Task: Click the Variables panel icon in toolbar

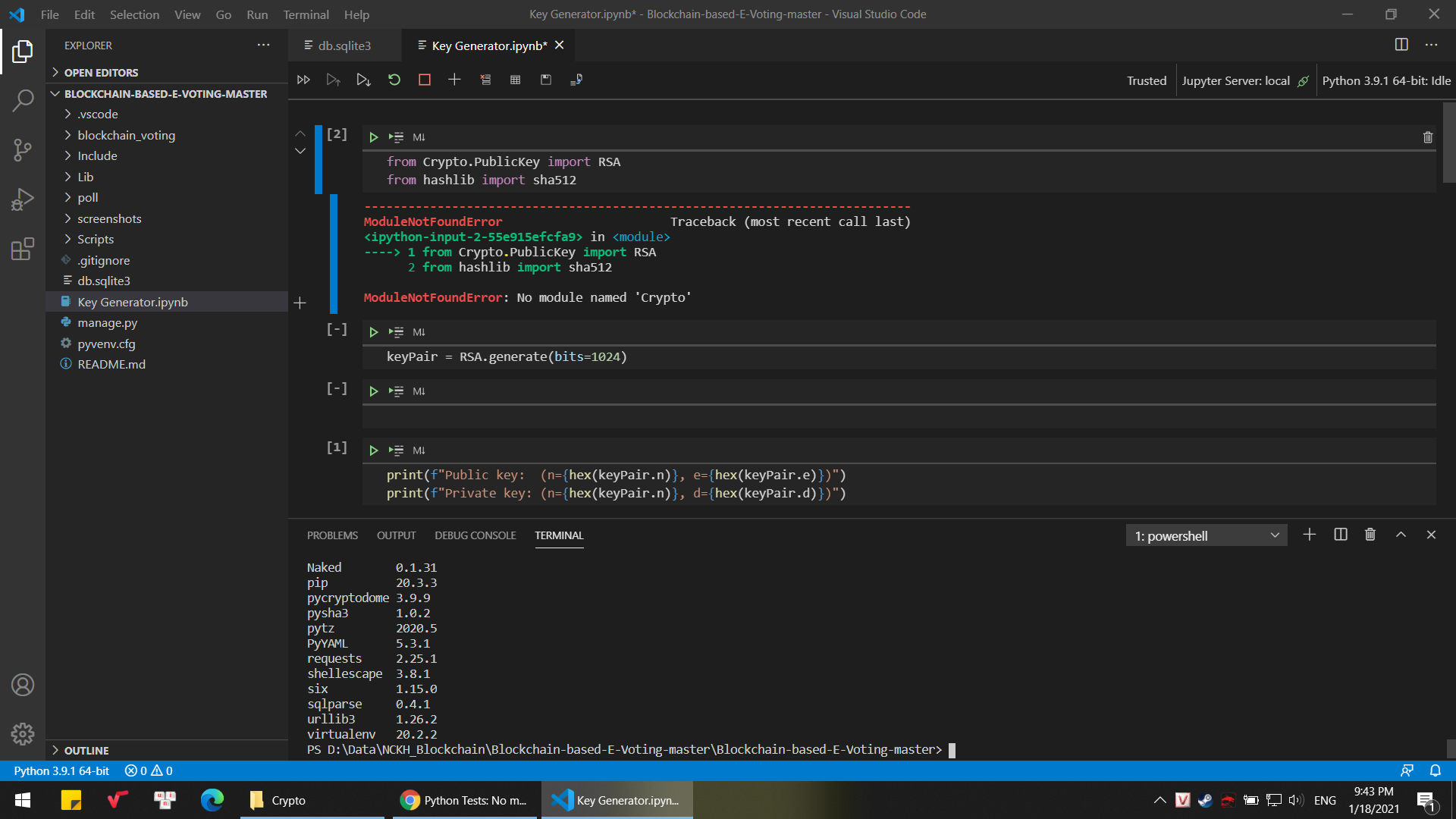Action: tap(516, 79)
